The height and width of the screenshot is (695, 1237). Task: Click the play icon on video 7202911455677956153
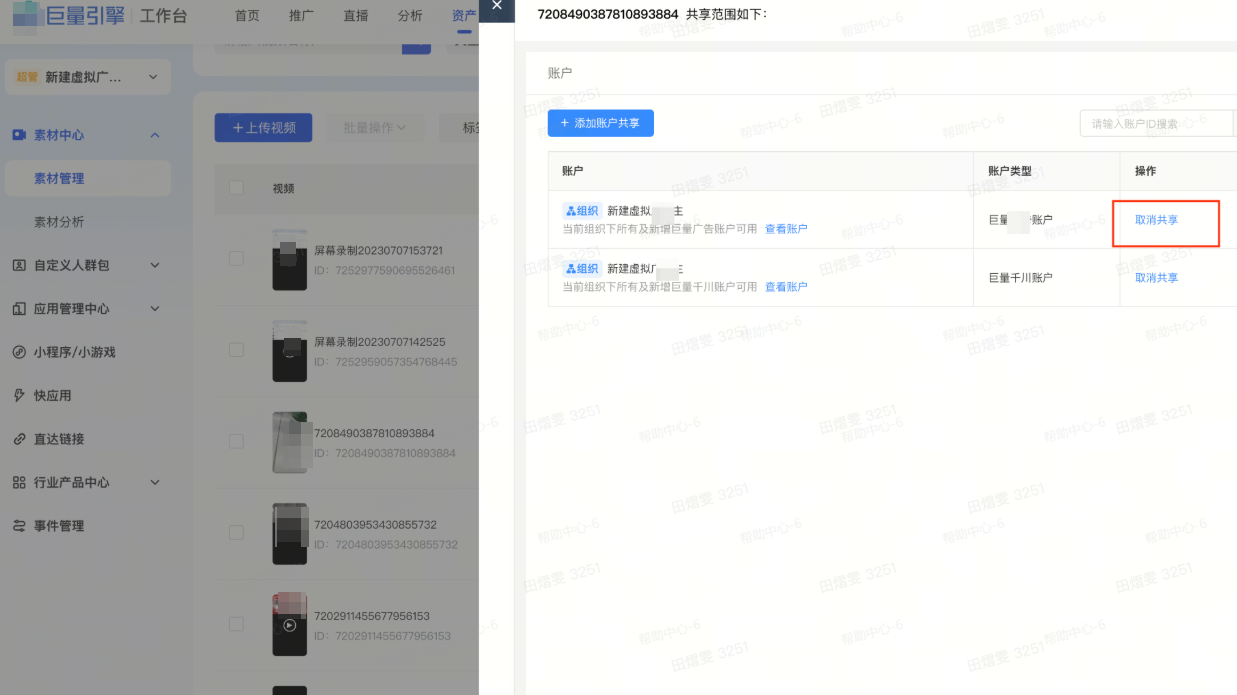point(290,625)
